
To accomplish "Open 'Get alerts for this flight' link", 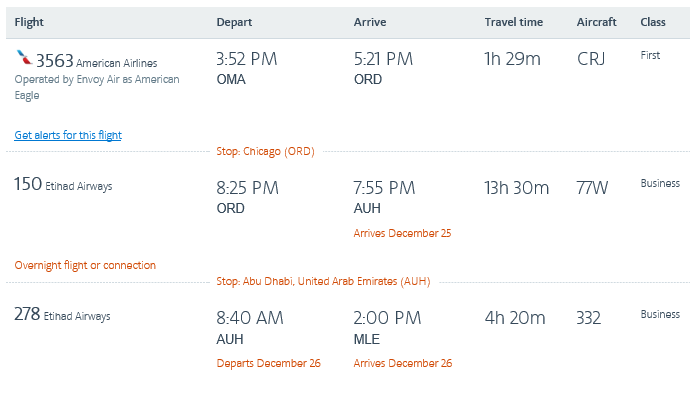I will click(x=68, y=135).
